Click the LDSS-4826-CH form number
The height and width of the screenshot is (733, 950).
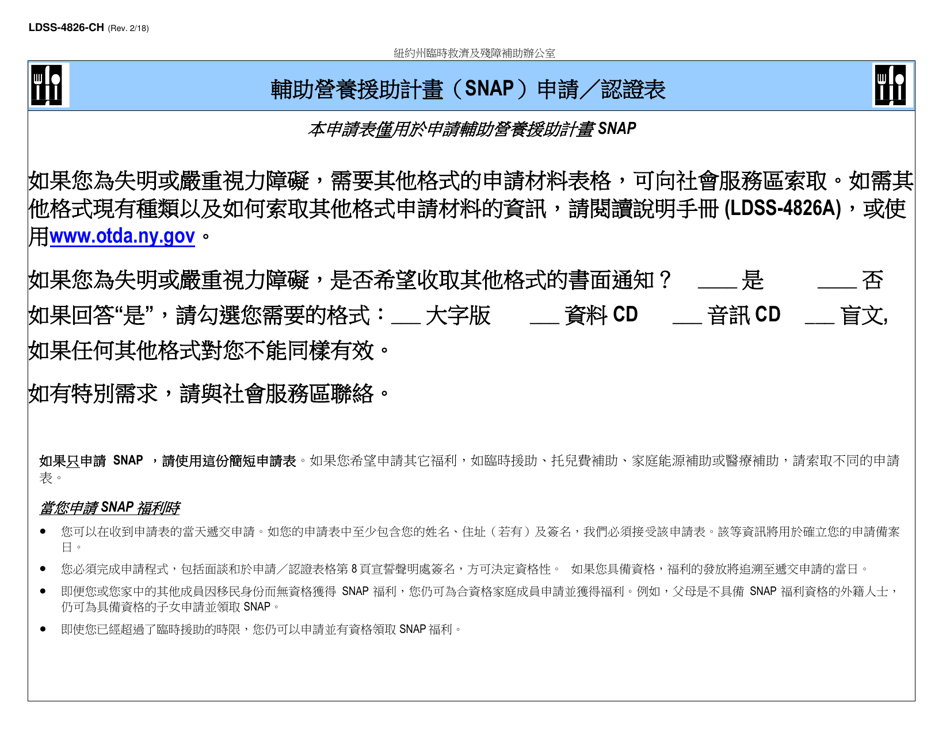(x=66, y=27)
